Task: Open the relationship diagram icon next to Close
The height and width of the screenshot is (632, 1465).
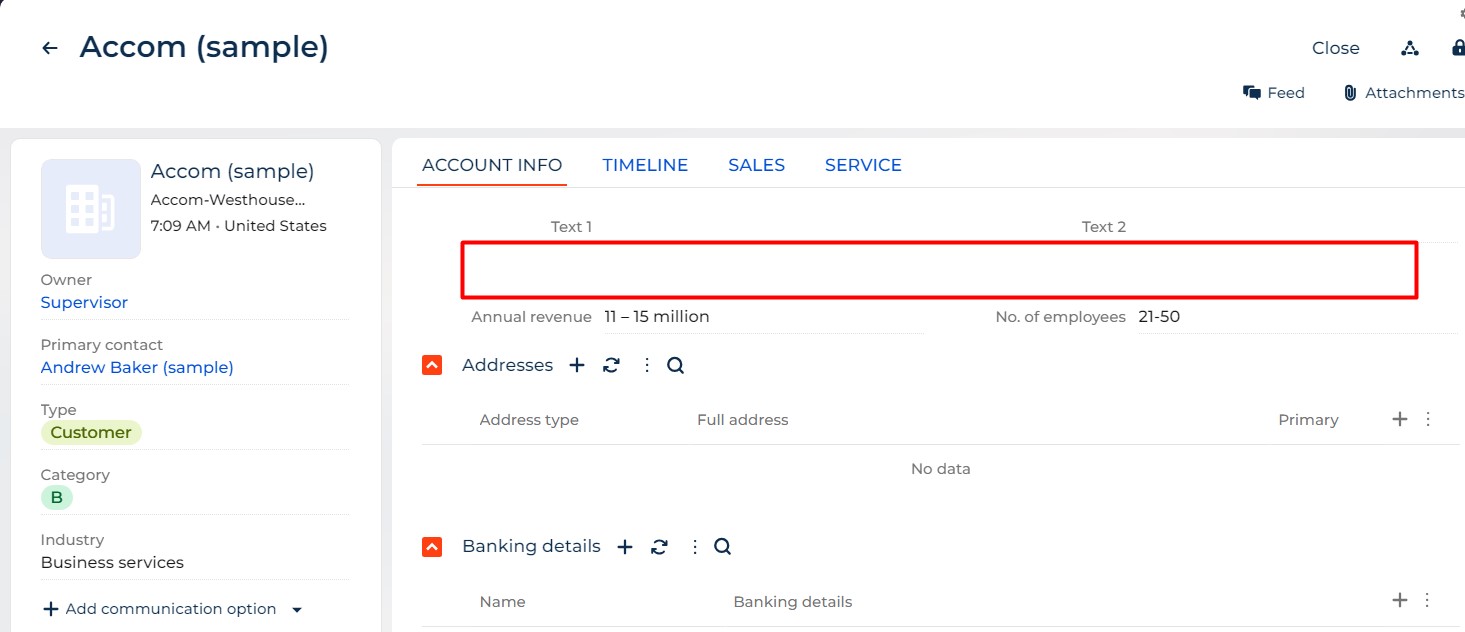Action: [1409, 48]
